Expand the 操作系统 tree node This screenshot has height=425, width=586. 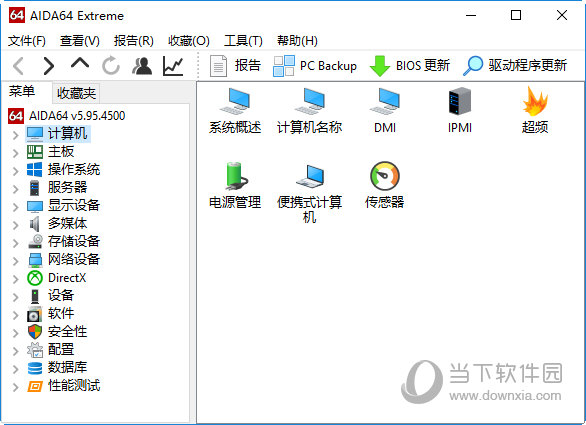15,171
